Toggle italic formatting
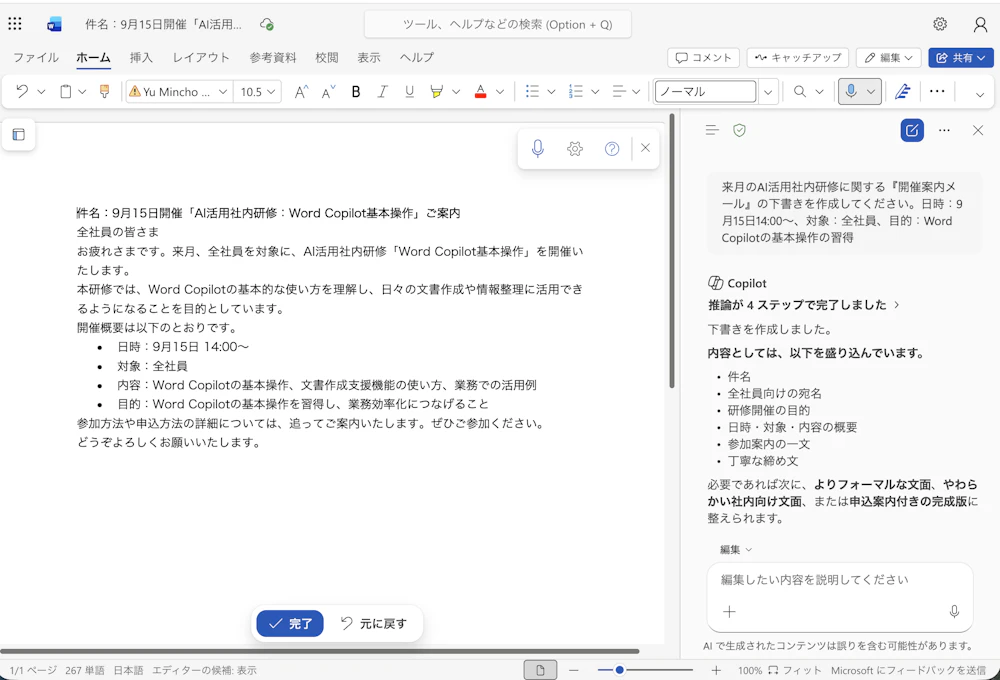Viewport: 1000px width, 680px height. pos(382,92)
